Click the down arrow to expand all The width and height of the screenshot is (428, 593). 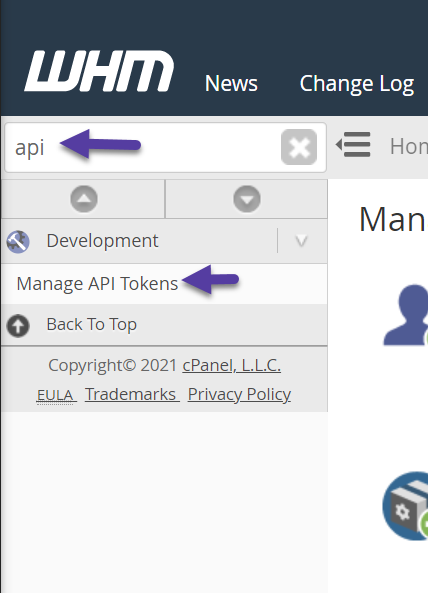(x=247, y=199)
